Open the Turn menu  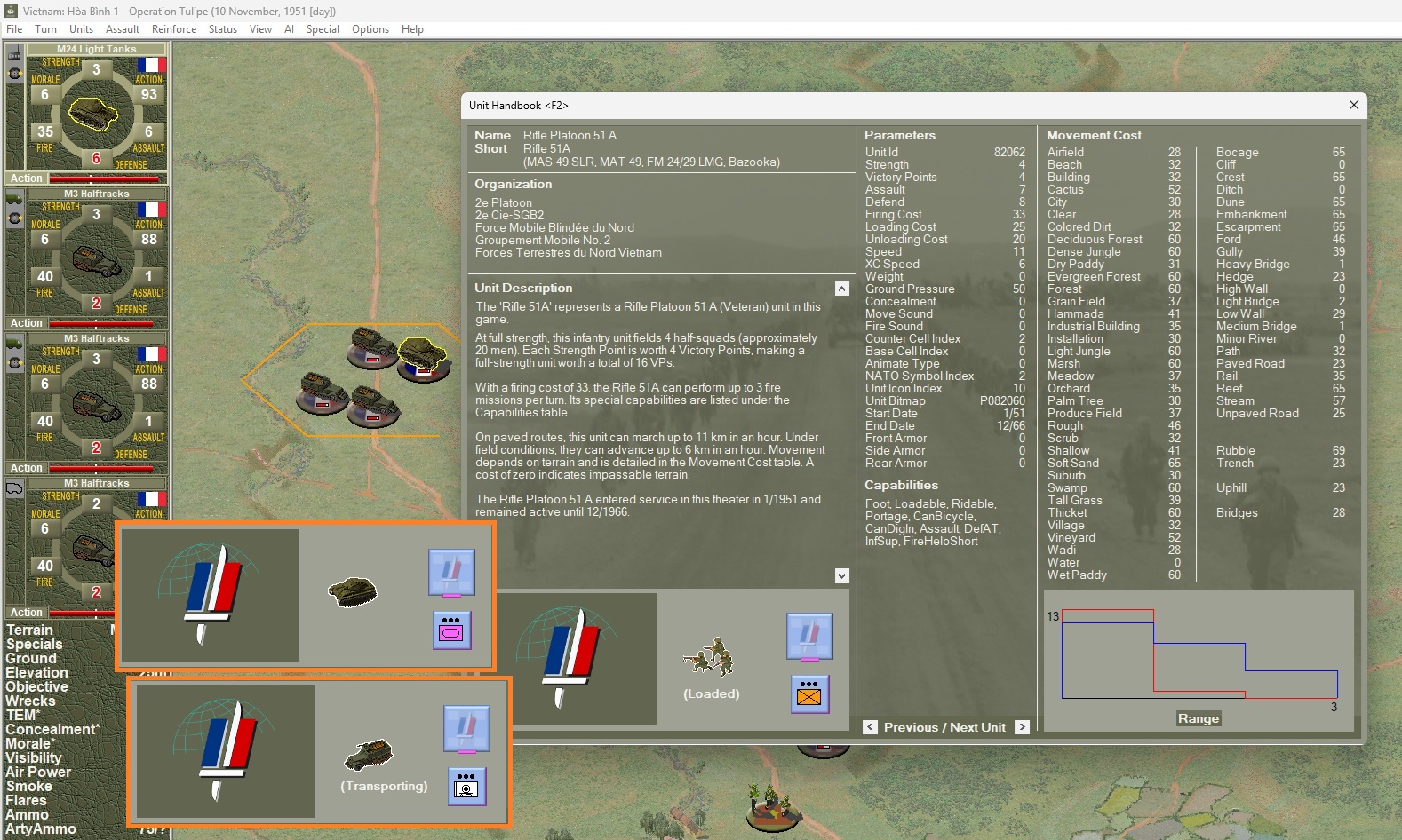(45, 29)
